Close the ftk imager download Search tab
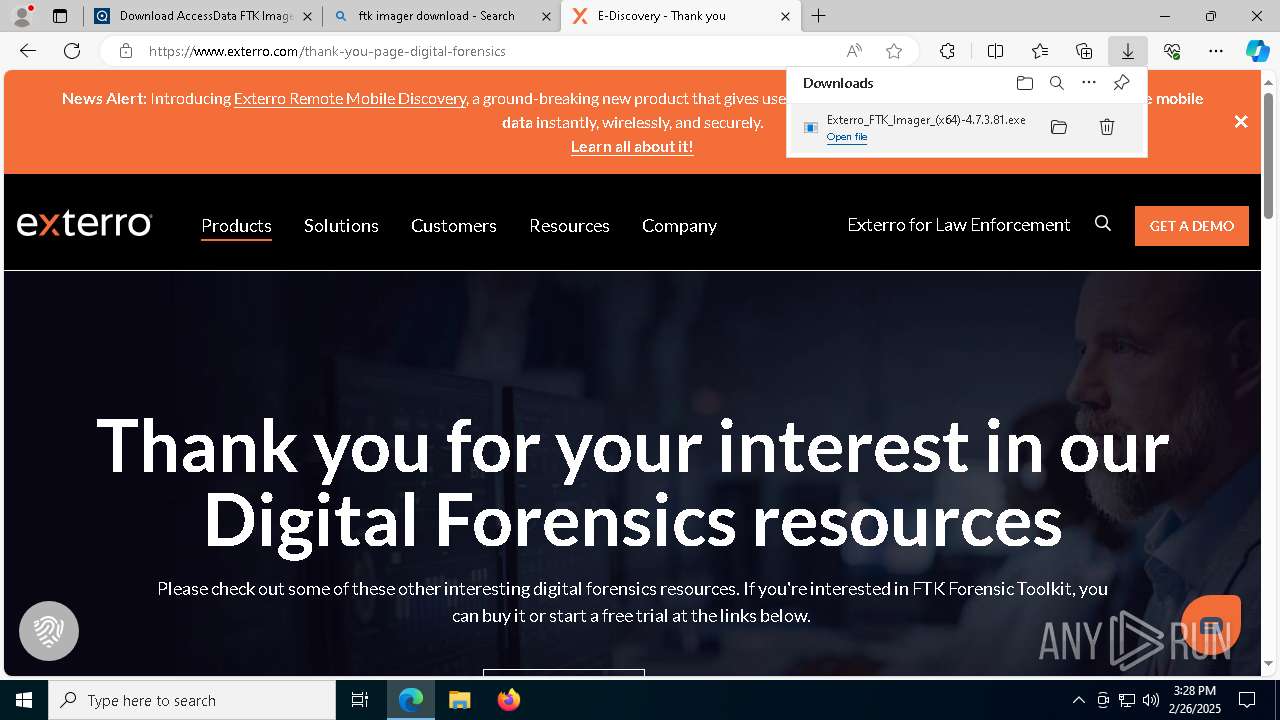The height and width of the screenshot is (720, 1280). [x=546, y=16]
